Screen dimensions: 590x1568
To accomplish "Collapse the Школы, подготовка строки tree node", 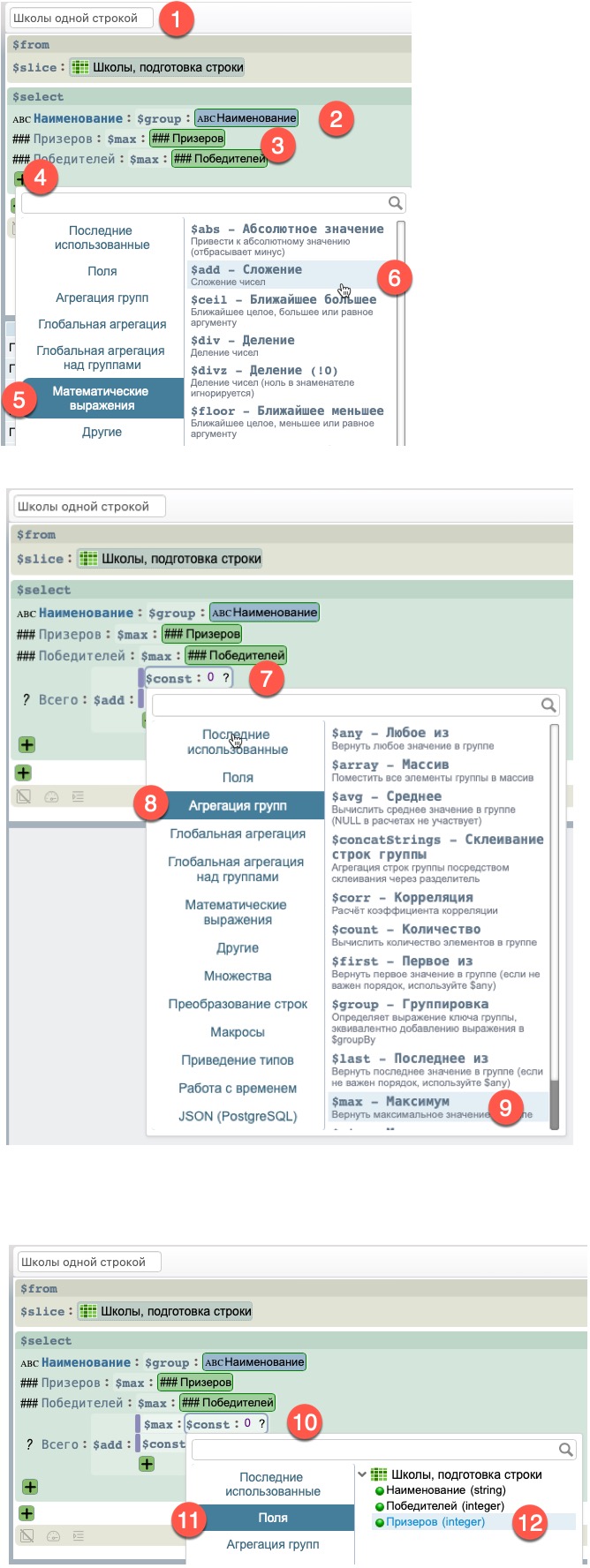I will [x=362, y=1474].
